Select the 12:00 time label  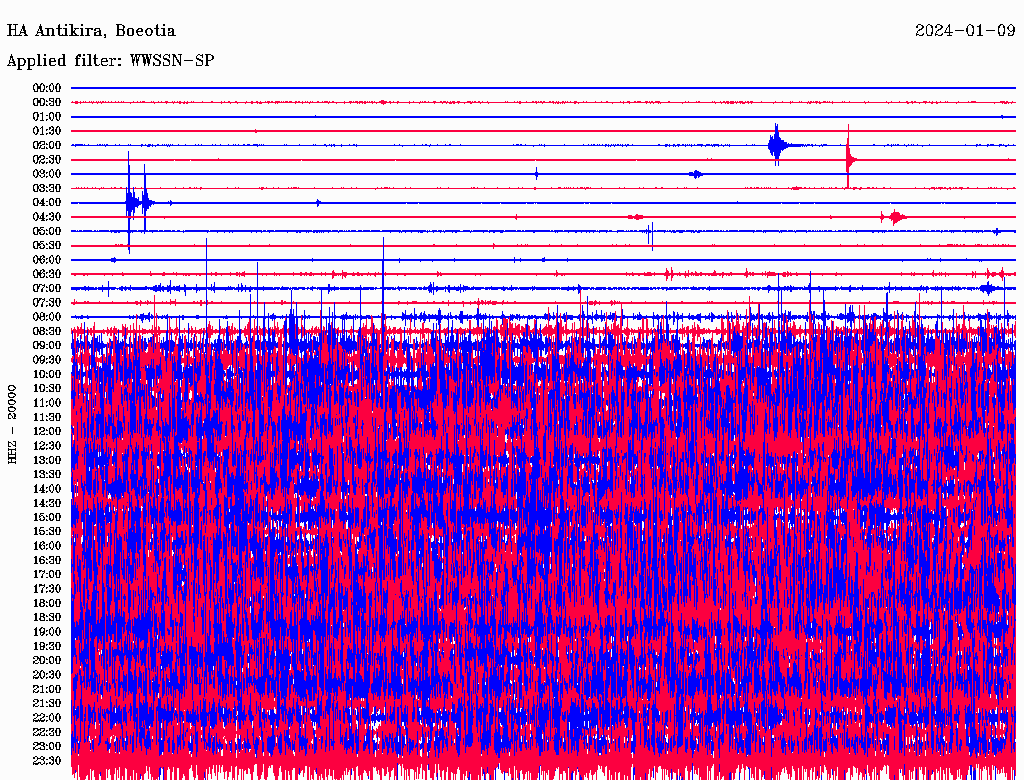47,431
